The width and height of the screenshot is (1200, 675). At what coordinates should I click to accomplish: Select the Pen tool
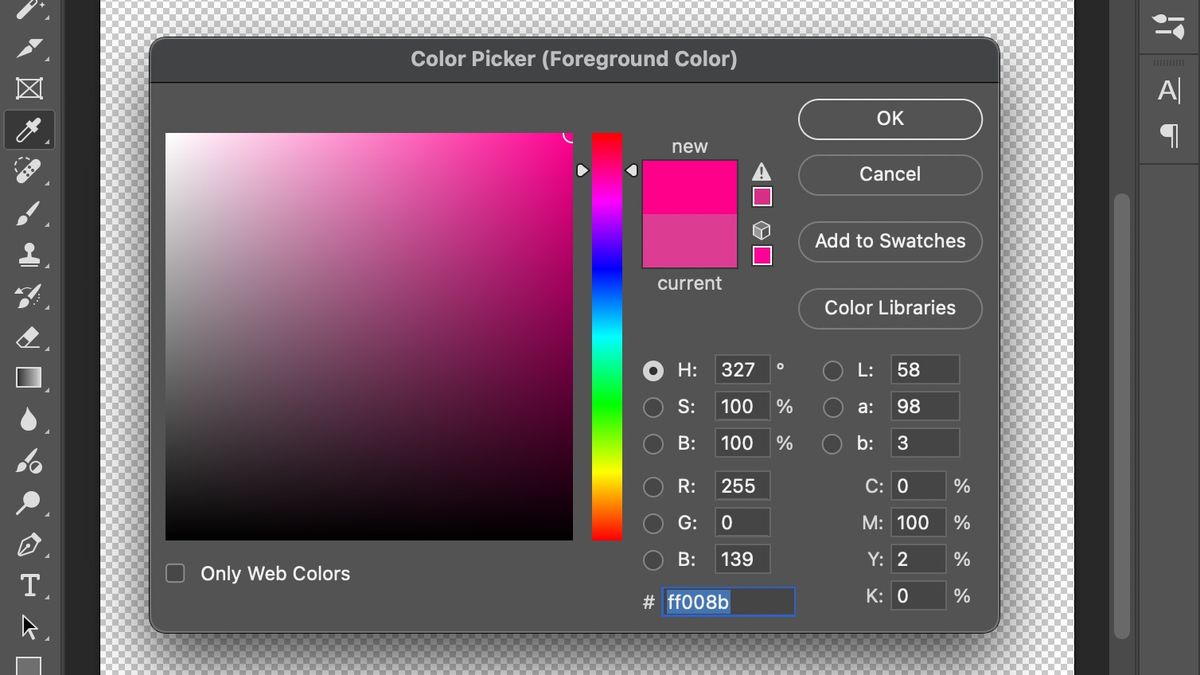tap(28, 545)
